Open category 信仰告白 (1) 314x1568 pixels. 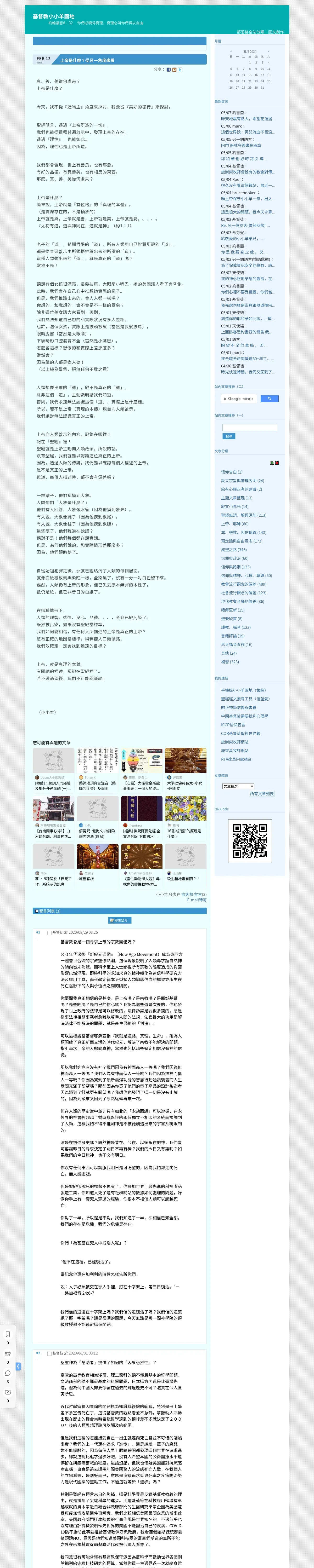click(232, 472)
